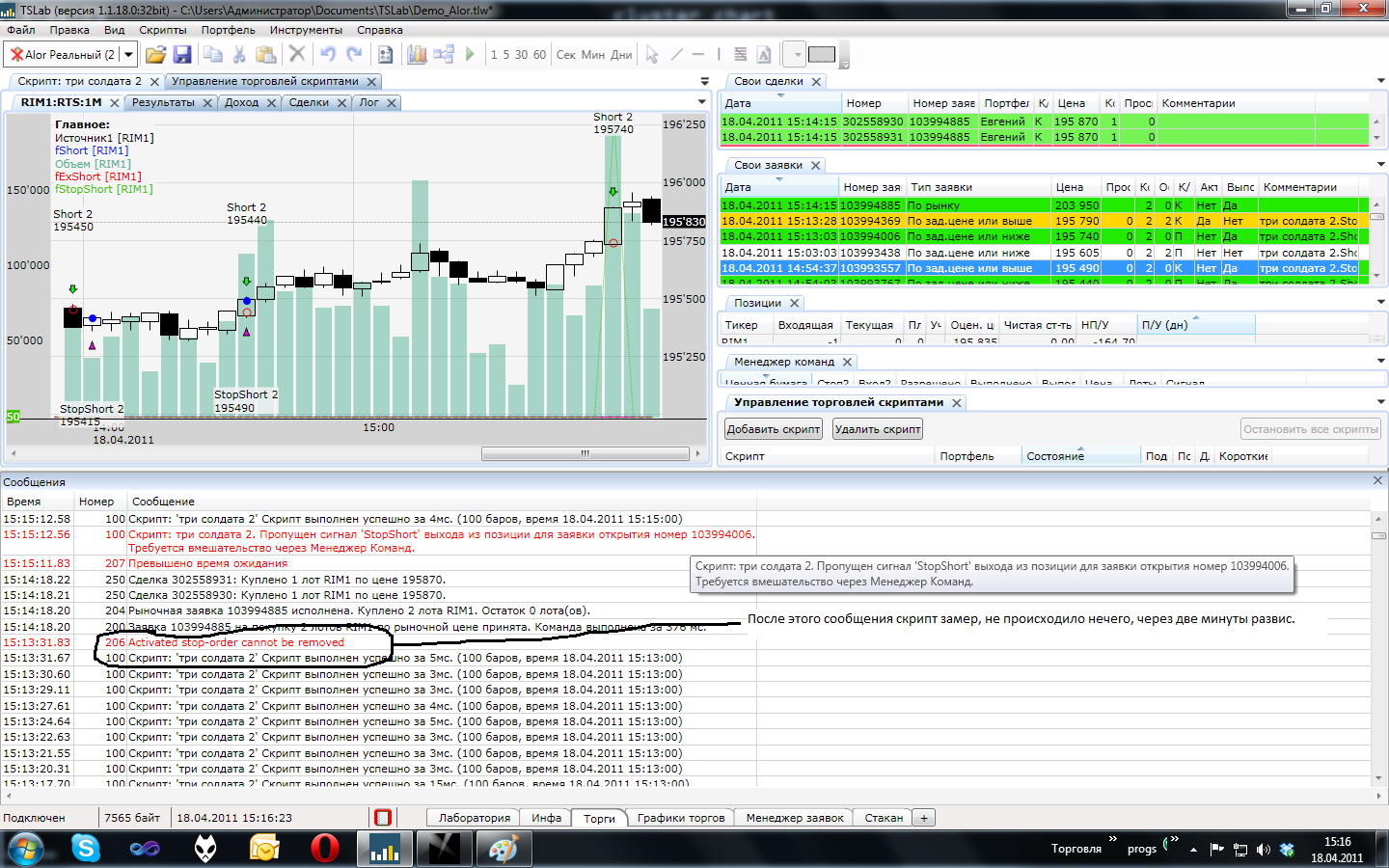This screenshot has width=1389, height=868.
Task: Click the gray color swatch in the toolbar
Action: [x=822, y=55]
